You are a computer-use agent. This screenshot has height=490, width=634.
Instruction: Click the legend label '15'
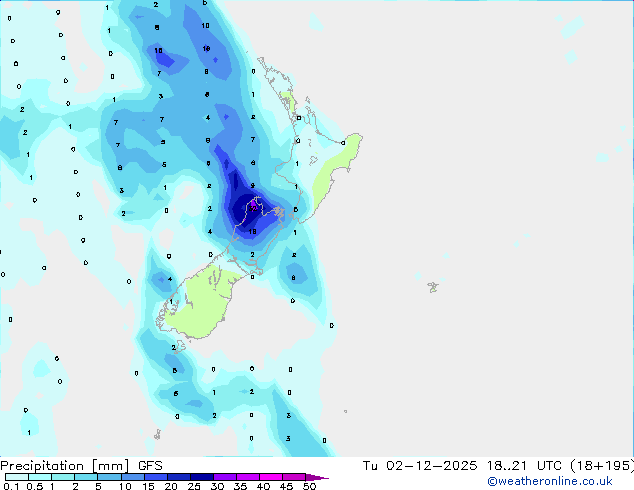(148, 486)
